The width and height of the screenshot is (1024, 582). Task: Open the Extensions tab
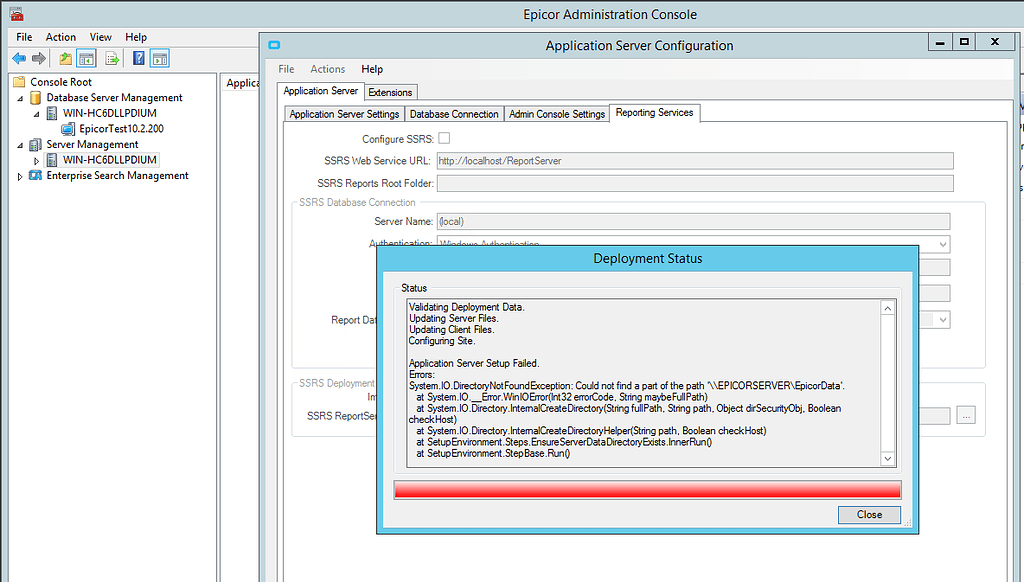390,92
